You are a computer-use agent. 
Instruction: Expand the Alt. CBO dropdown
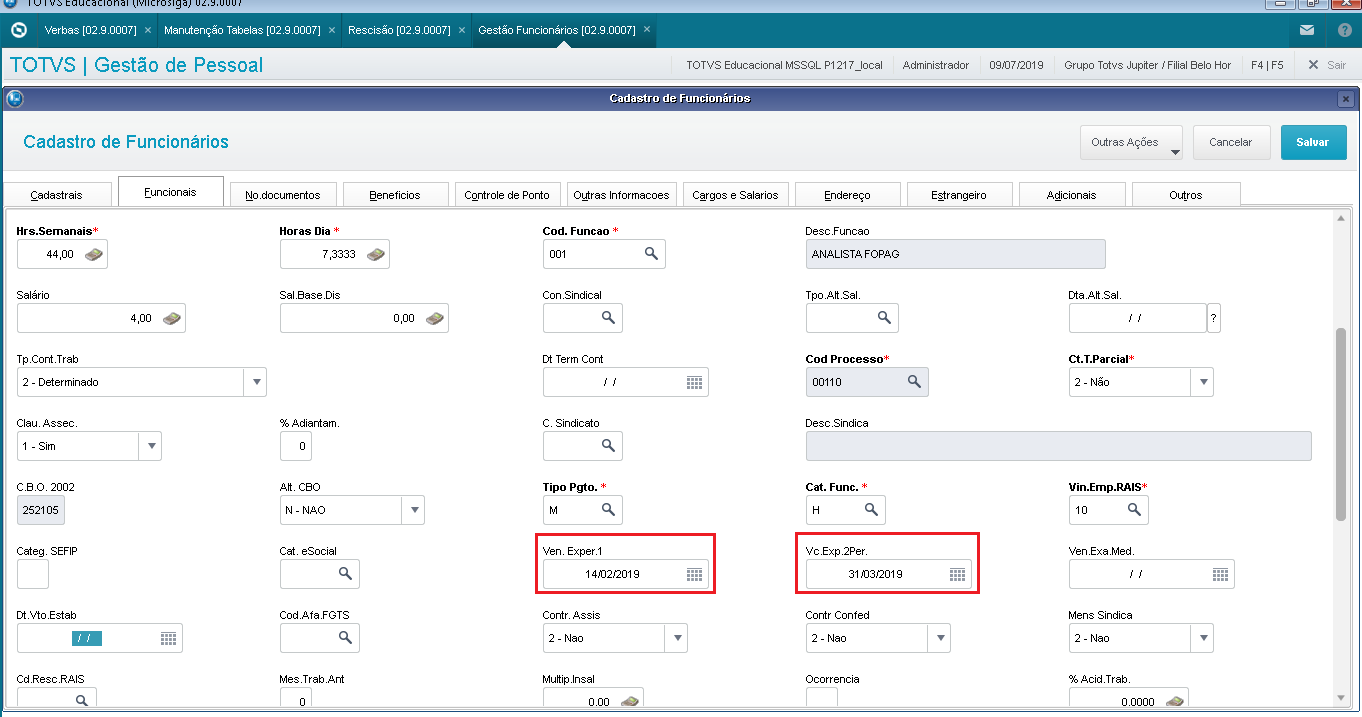414,510
